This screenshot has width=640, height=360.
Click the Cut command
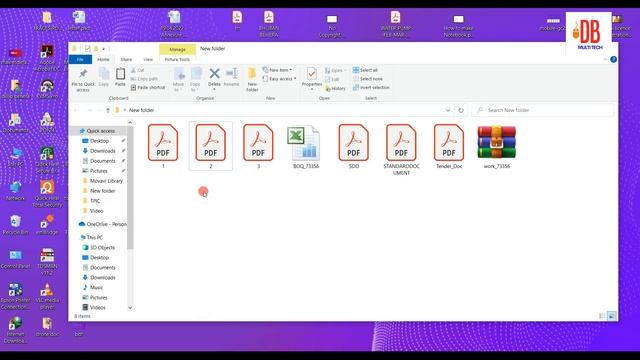point(138,70)
